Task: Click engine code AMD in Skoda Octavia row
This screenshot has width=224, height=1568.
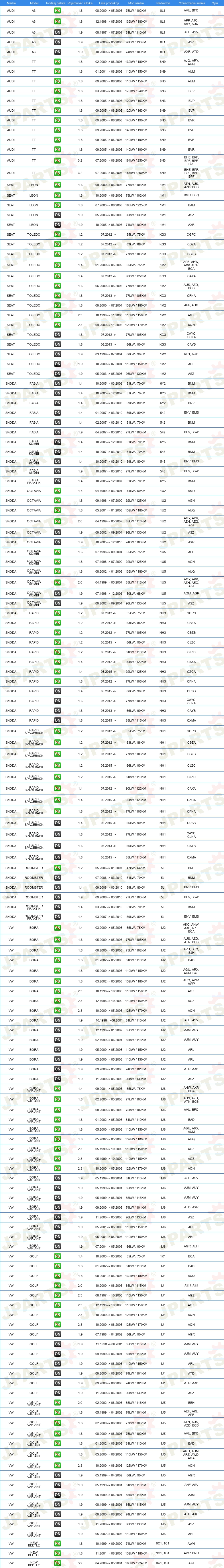Action: [191, 491]
